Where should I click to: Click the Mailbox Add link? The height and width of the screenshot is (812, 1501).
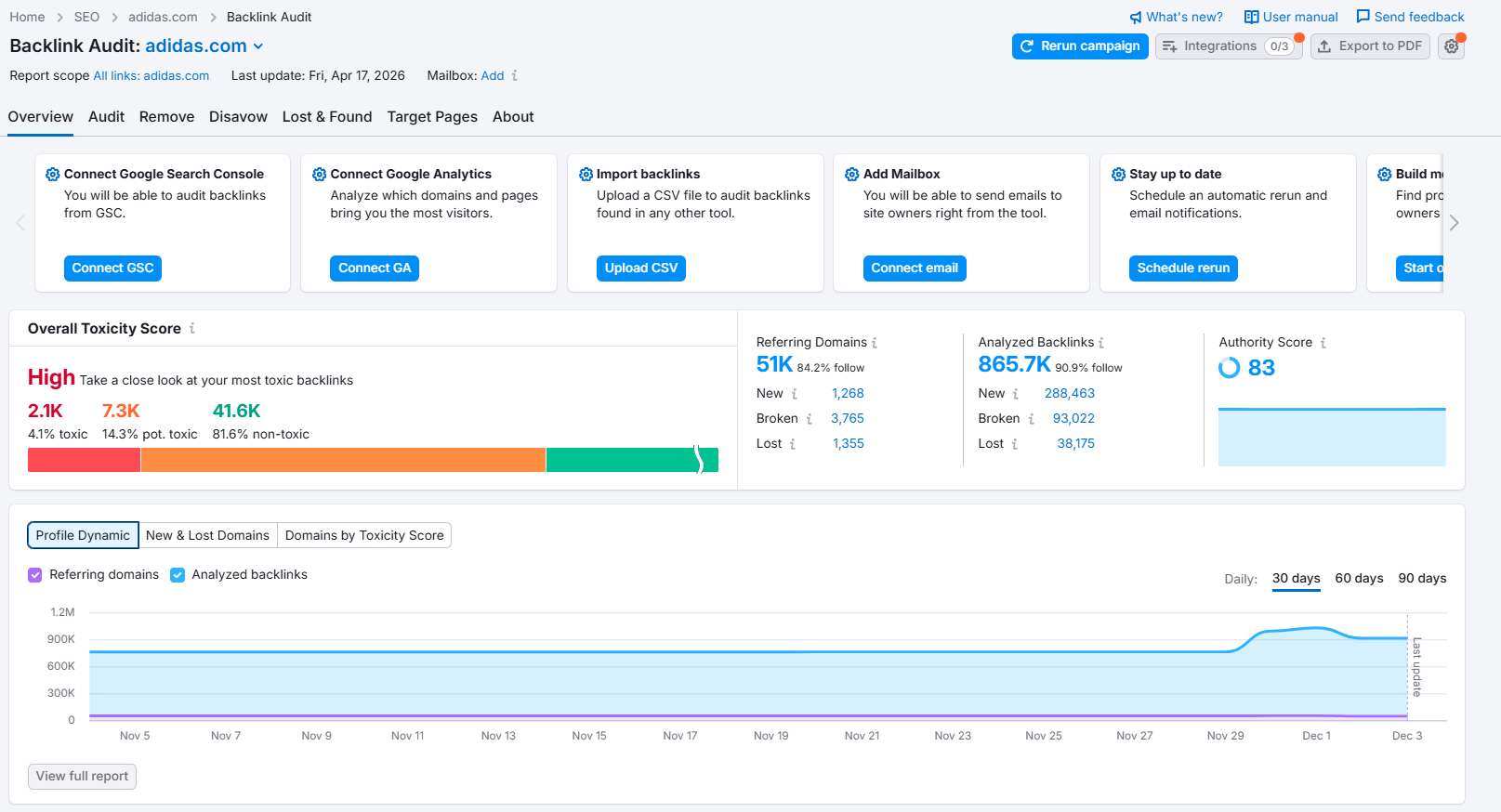(493, 76)
